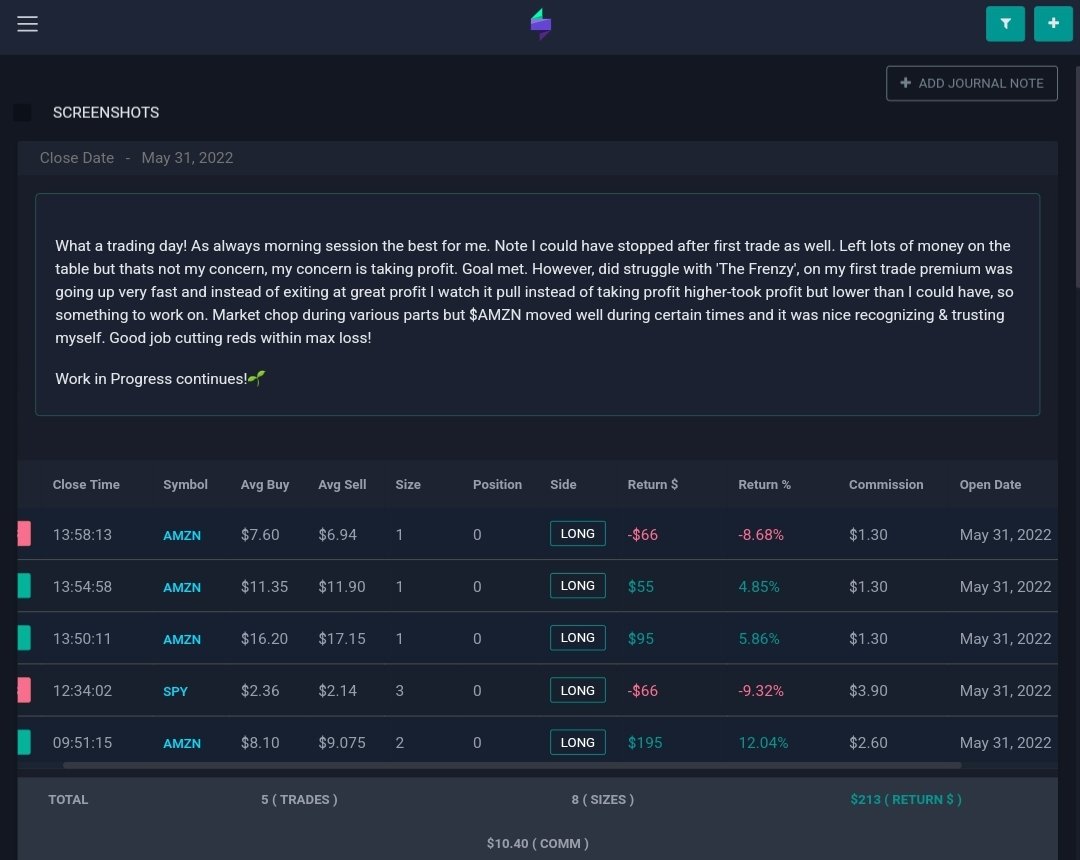Image resolution: width=1080 pixels, height=860 pixels.
Task: Click the page vertical scrollbar
Action: (x=1077, y=177)
